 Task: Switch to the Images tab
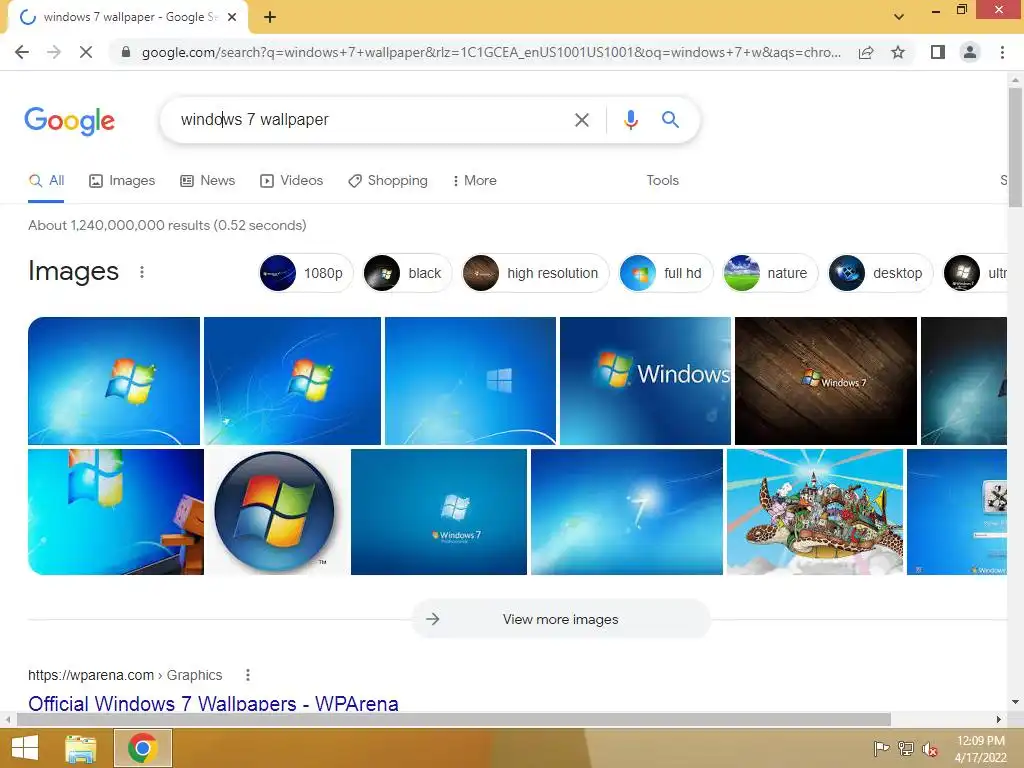pos(122,180)
